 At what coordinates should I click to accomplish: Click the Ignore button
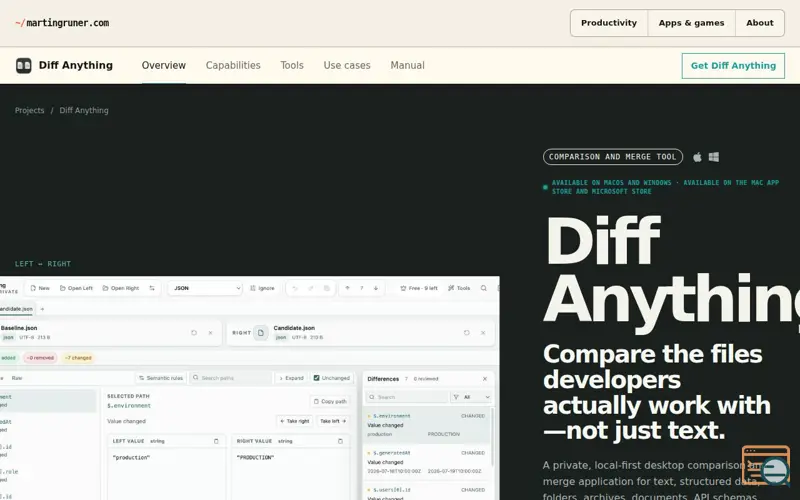pyautogui.click(x=262, y=288)
